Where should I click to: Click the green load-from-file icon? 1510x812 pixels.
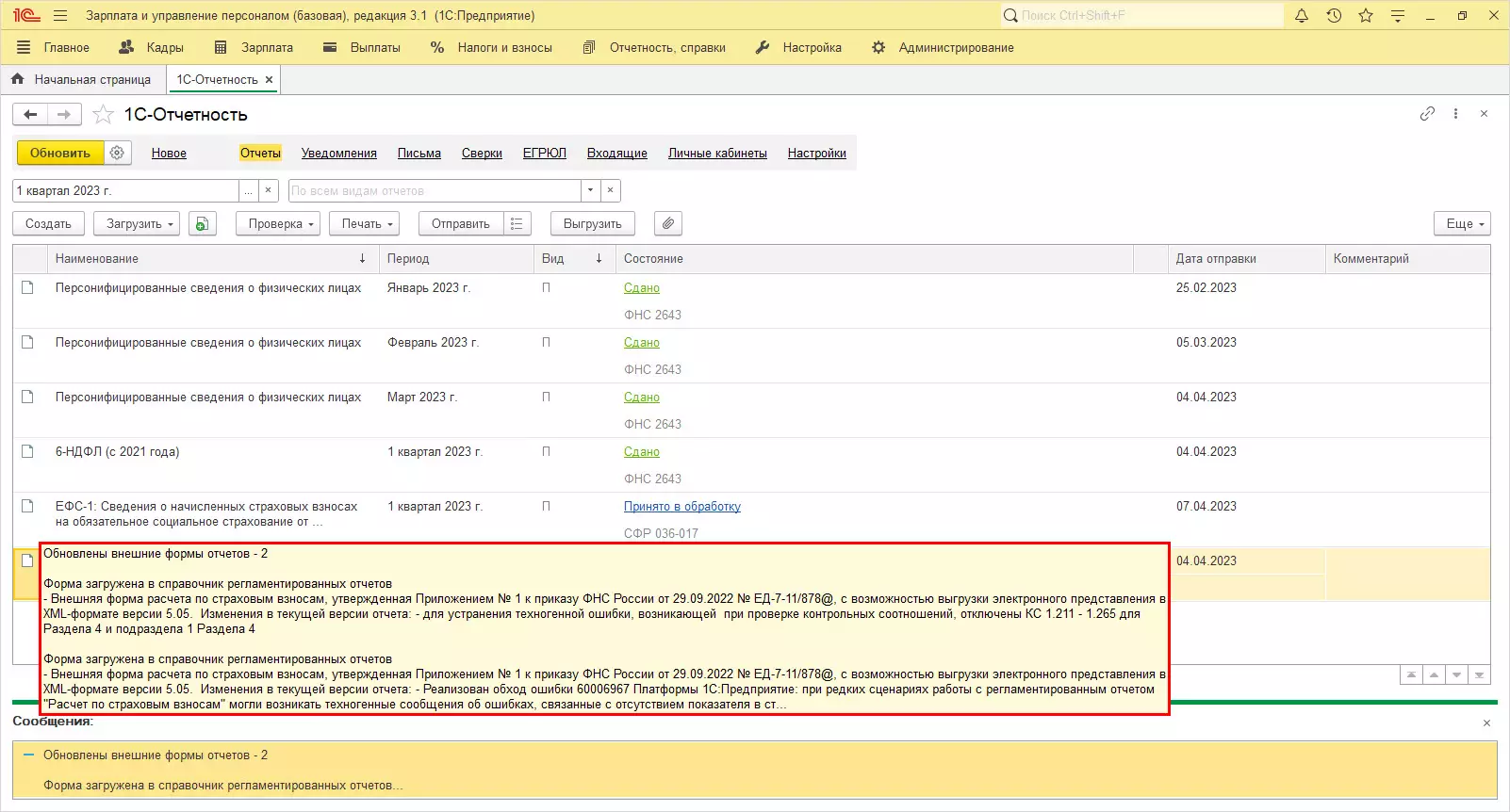(202, 224)
